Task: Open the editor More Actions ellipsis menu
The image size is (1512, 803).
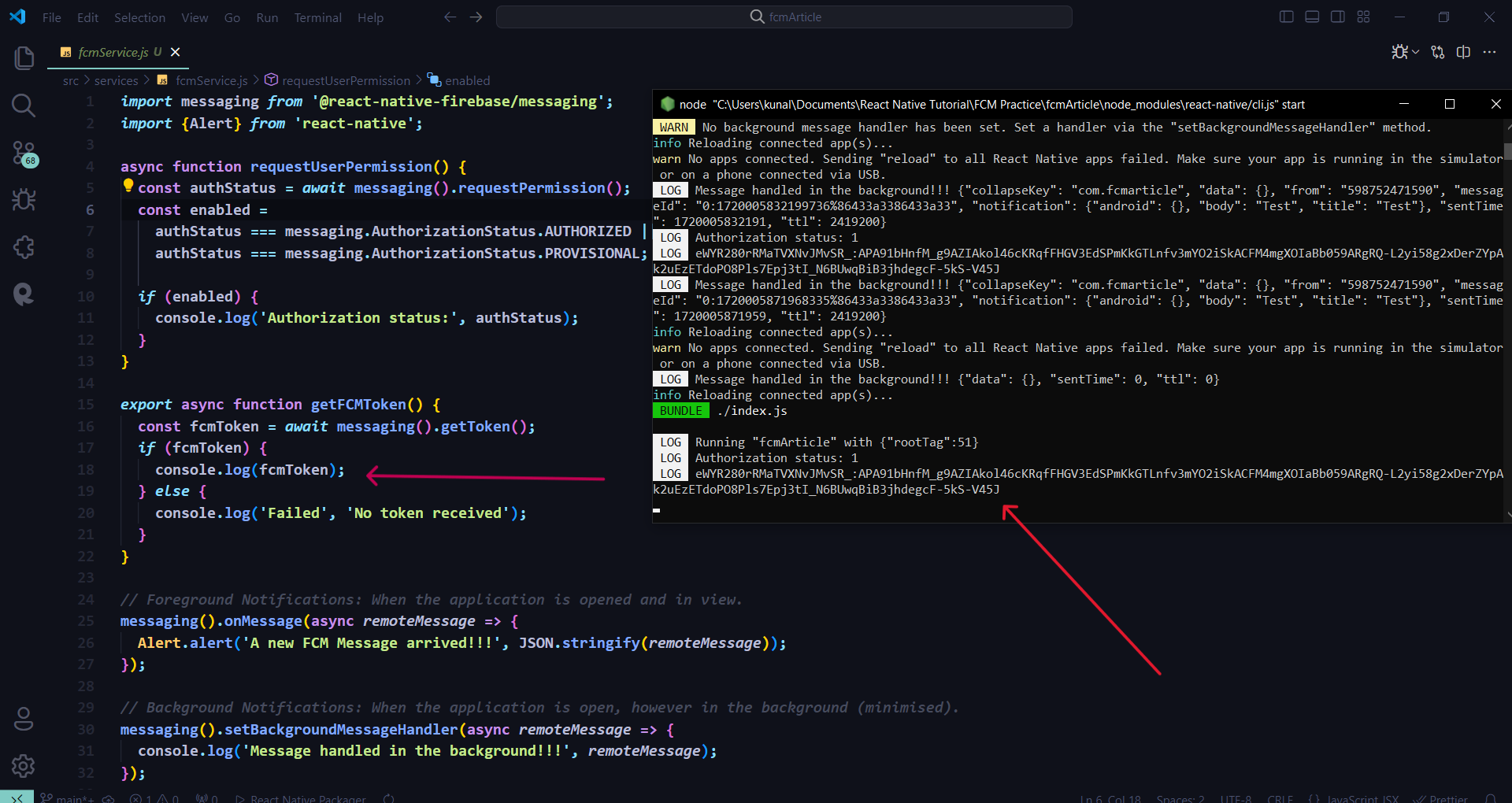Action: click(x=1489, y=52)
